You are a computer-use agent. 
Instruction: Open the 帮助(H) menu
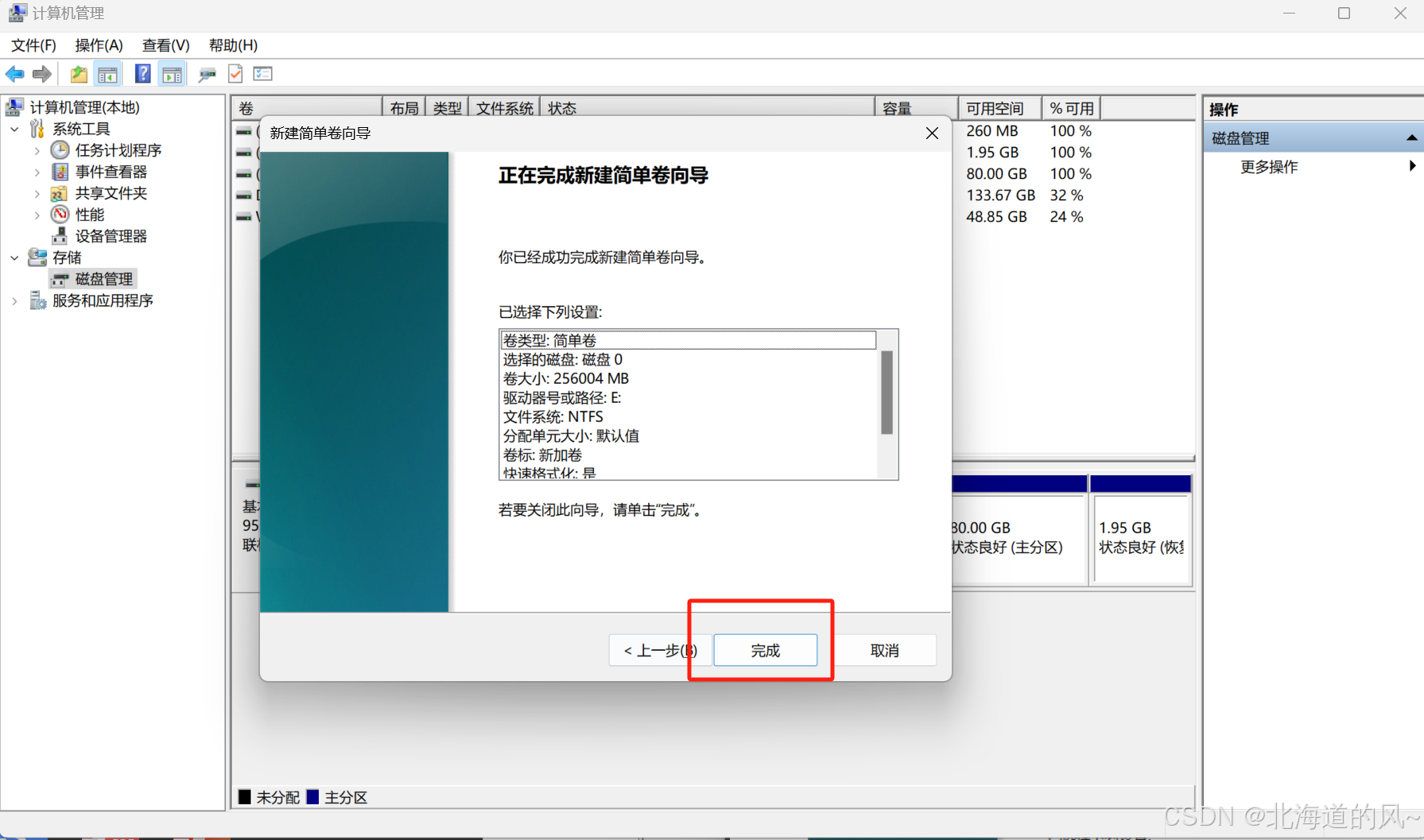pos(233,45)
